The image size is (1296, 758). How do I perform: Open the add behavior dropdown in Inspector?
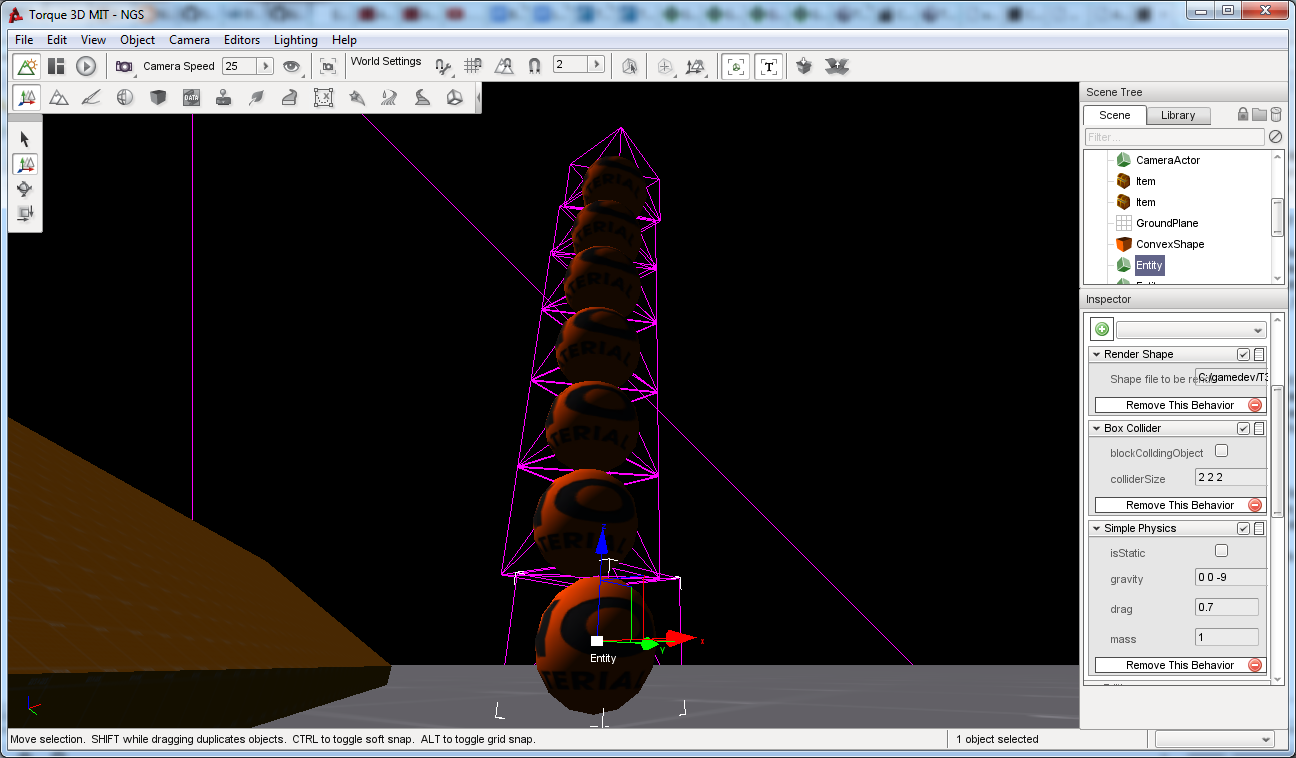point(1191,329)
